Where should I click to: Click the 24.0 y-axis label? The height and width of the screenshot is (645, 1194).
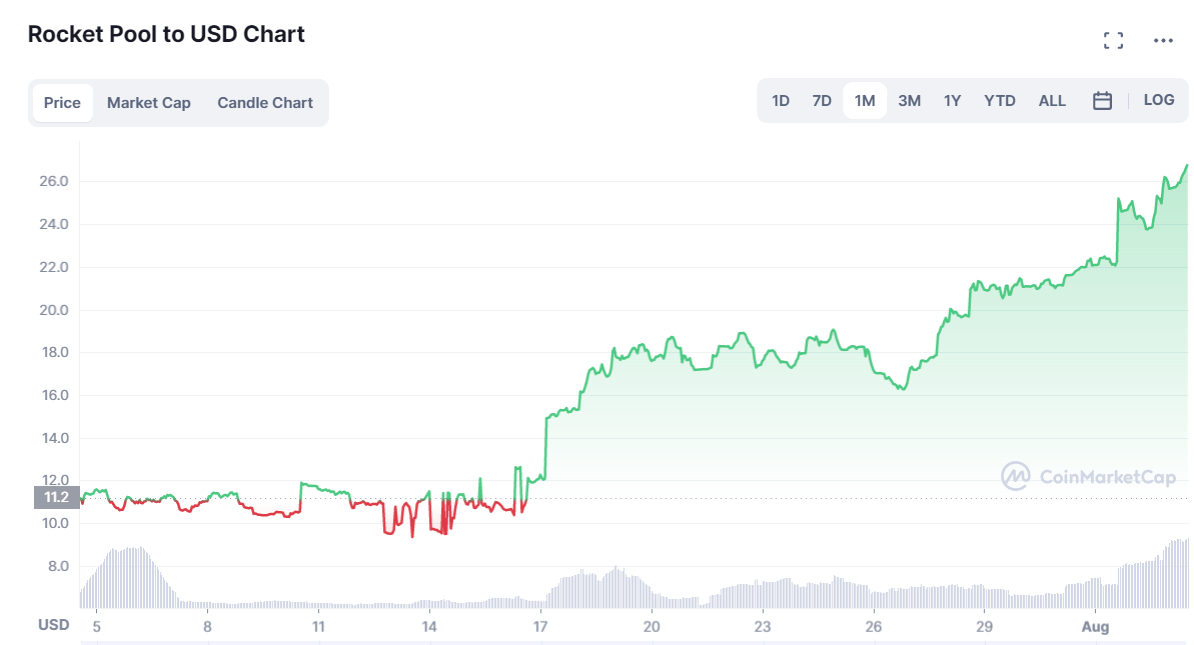click(x=54, y=224)
